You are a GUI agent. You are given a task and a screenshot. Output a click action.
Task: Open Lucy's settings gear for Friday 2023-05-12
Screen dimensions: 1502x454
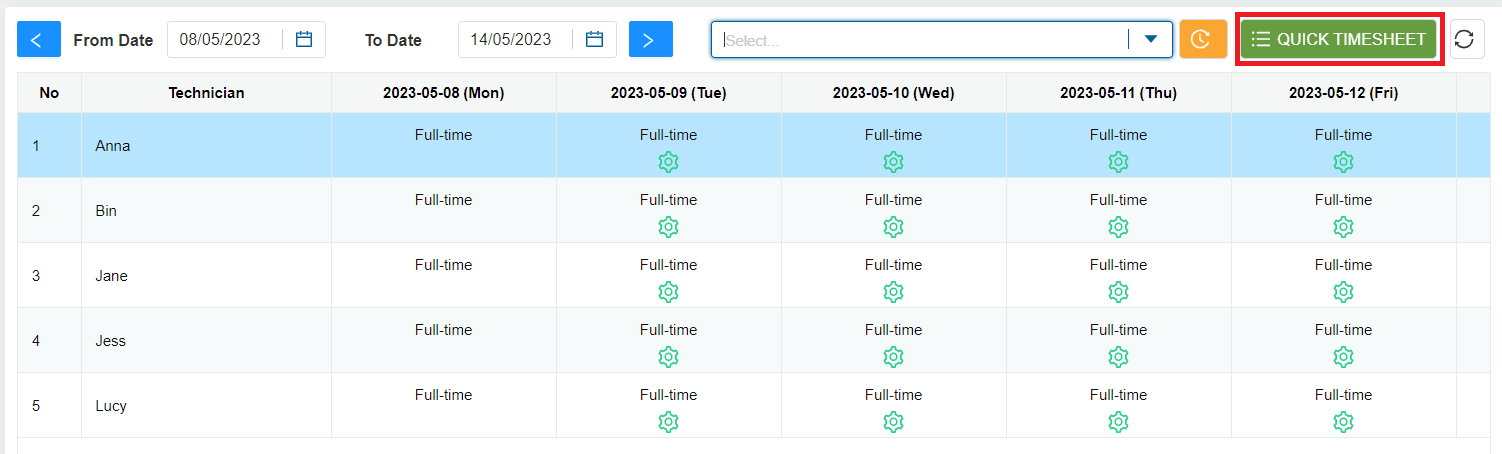[1344, 422]
